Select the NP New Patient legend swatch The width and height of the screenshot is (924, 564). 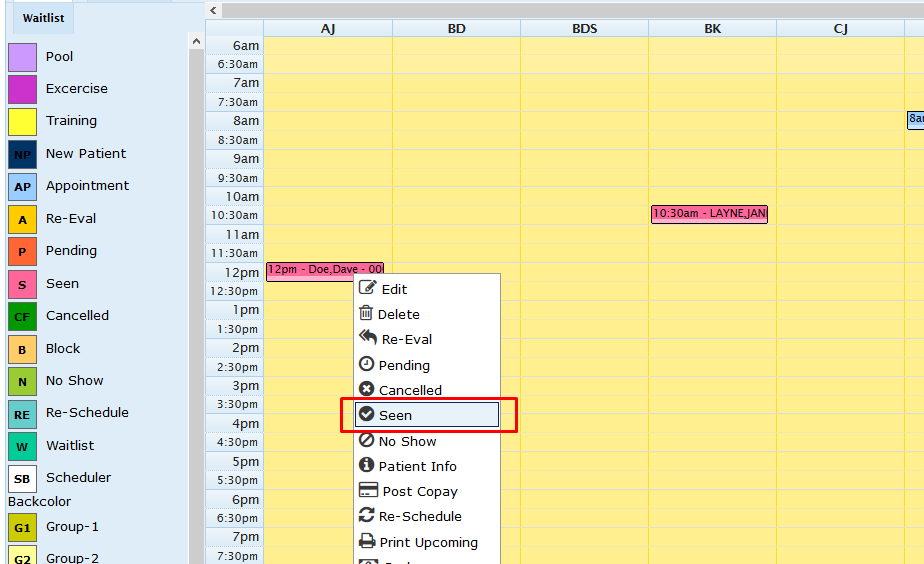point(22,154)
